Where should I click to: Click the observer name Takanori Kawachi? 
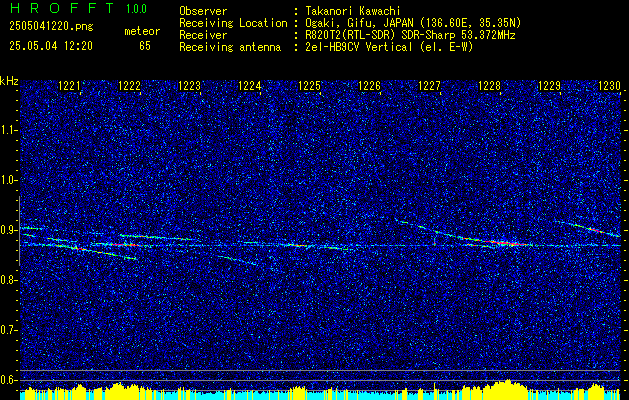(x=352, y=11)
